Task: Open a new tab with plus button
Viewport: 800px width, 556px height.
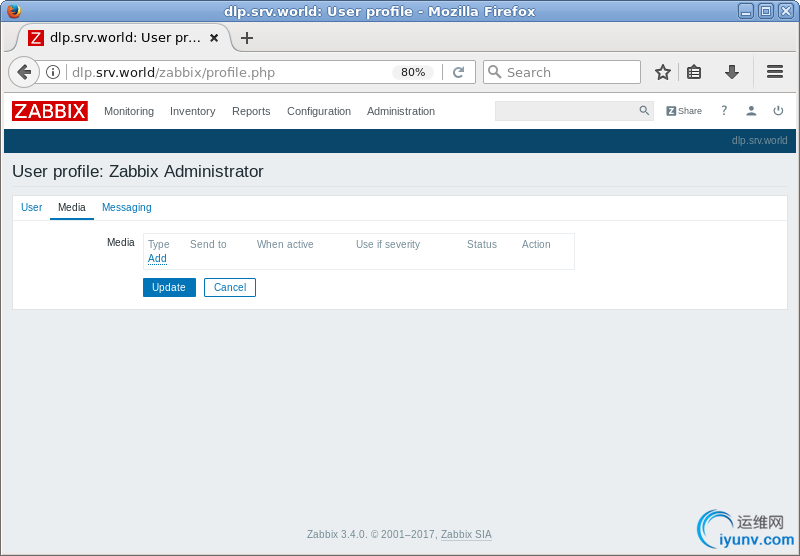Action: (x=247, y=38)
